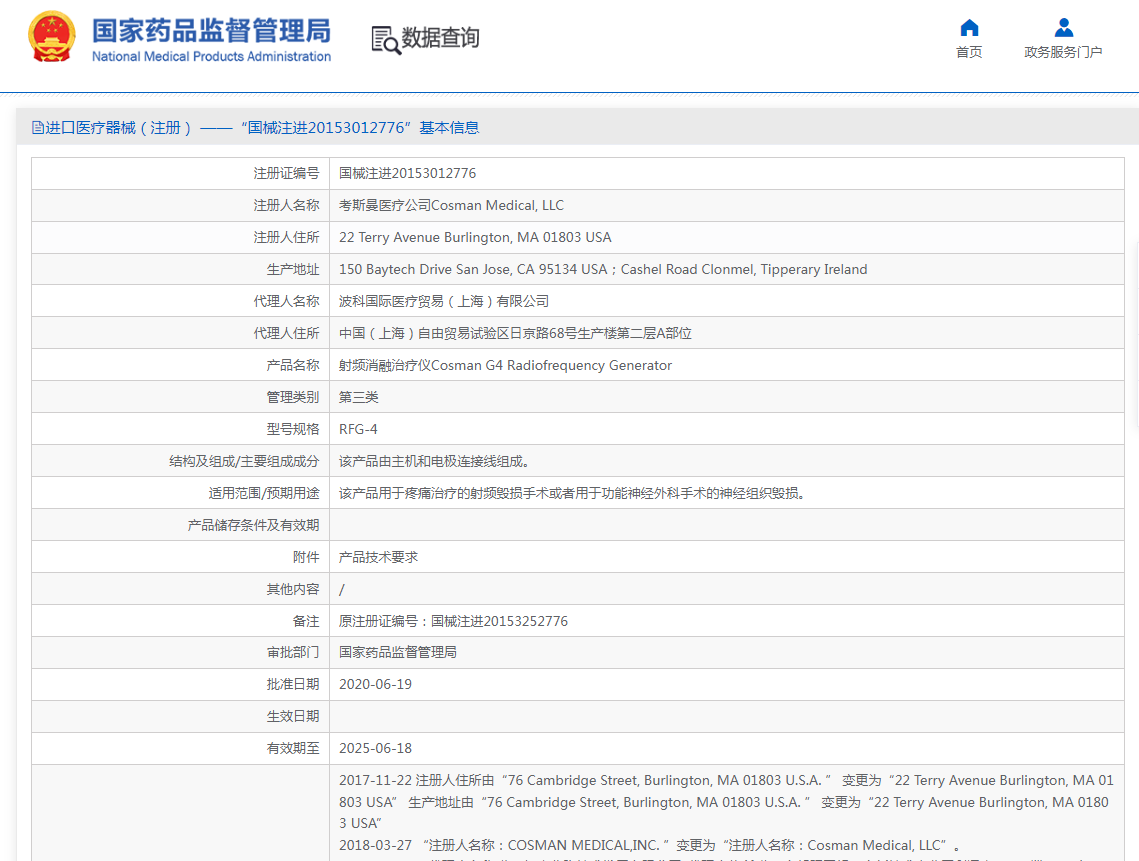Image resolution: width=1139 pixels, height=861 pixels.
Task: Select the value 国械注进20153012776 in the table
Action: [x=408, y=174]
